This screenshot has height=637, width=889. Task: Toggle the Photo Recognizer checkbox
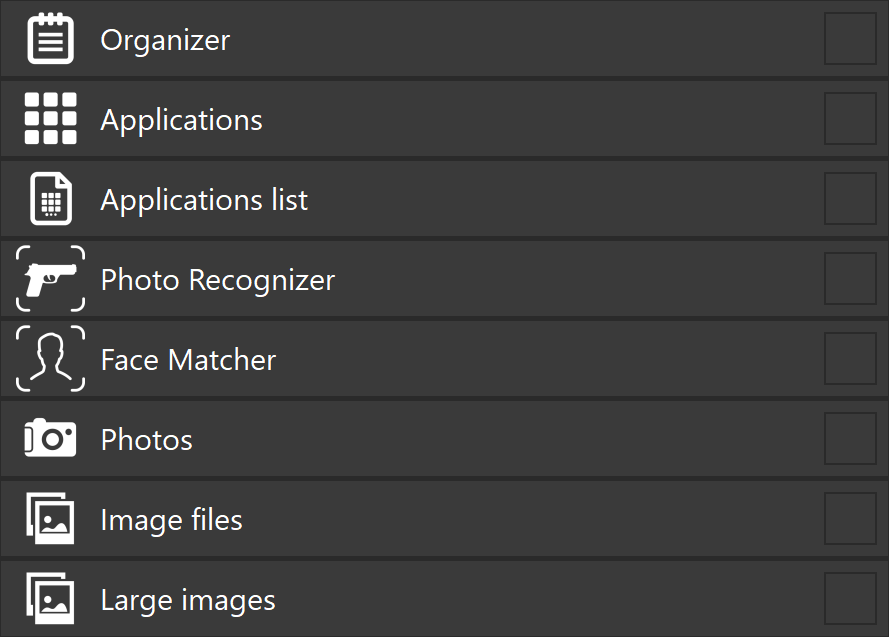850,279
